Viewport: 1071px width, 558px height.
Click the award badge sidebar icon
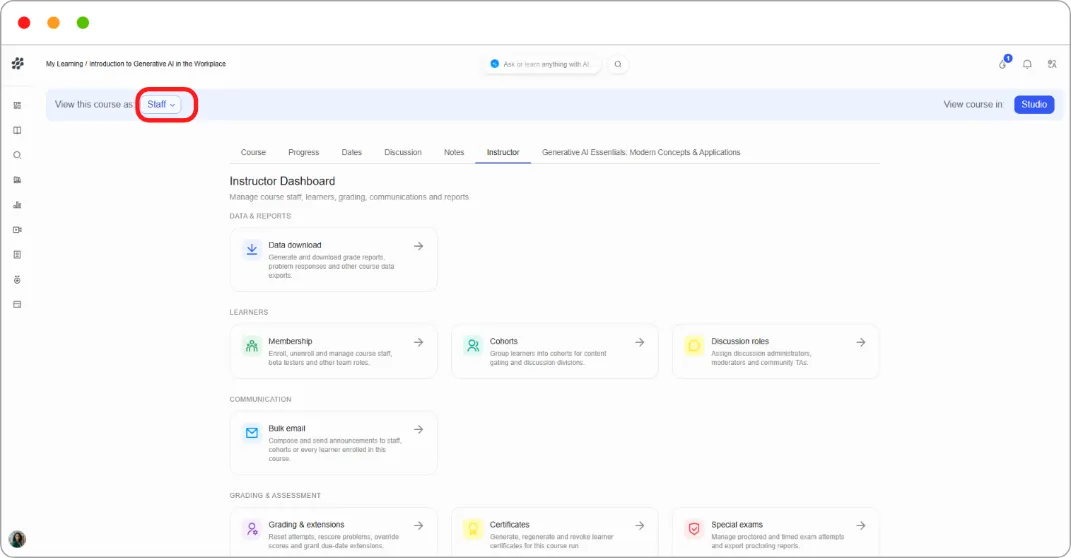coord(17,279)
